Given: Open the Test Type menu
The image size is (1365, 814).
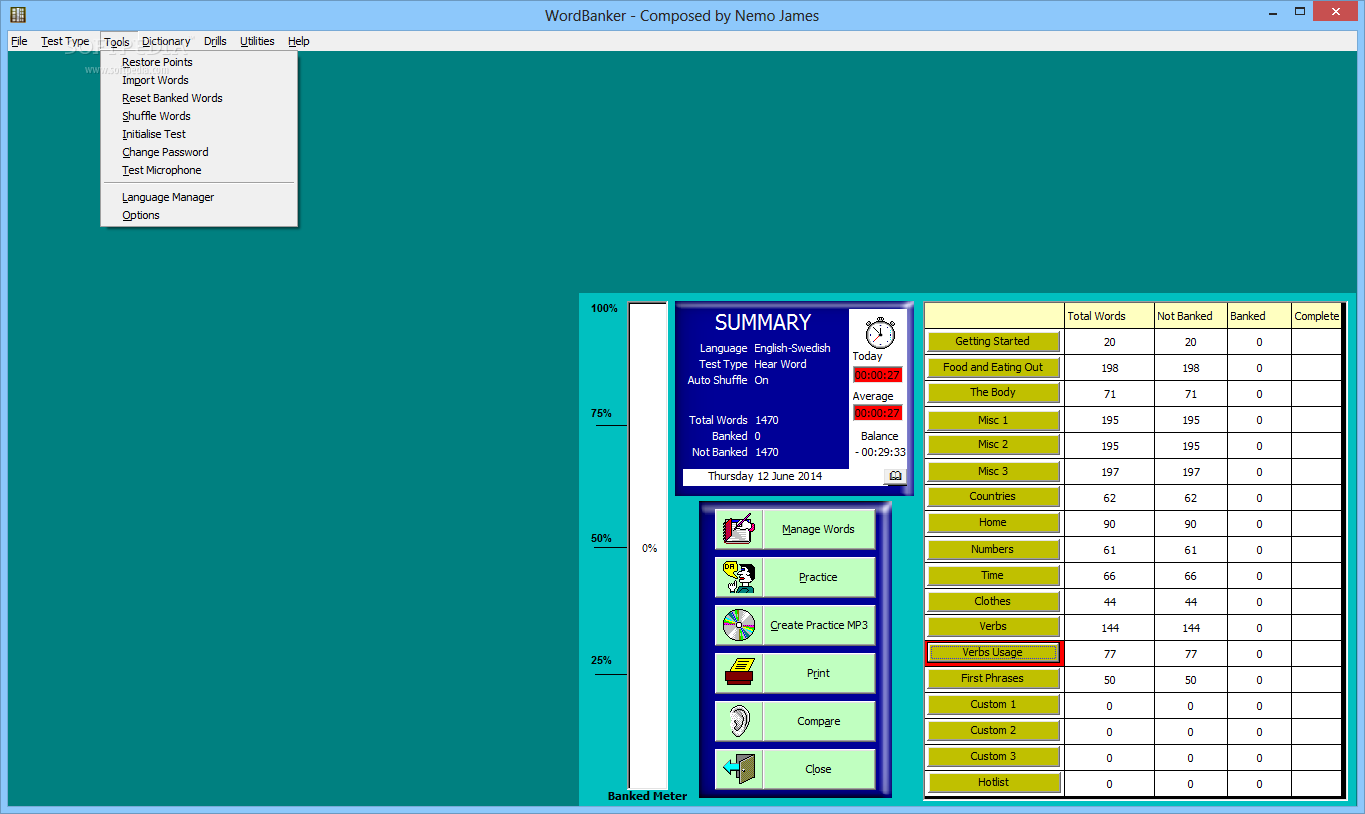Looking at the screenshot, I should pyautogui.click(x=65, y=41).
